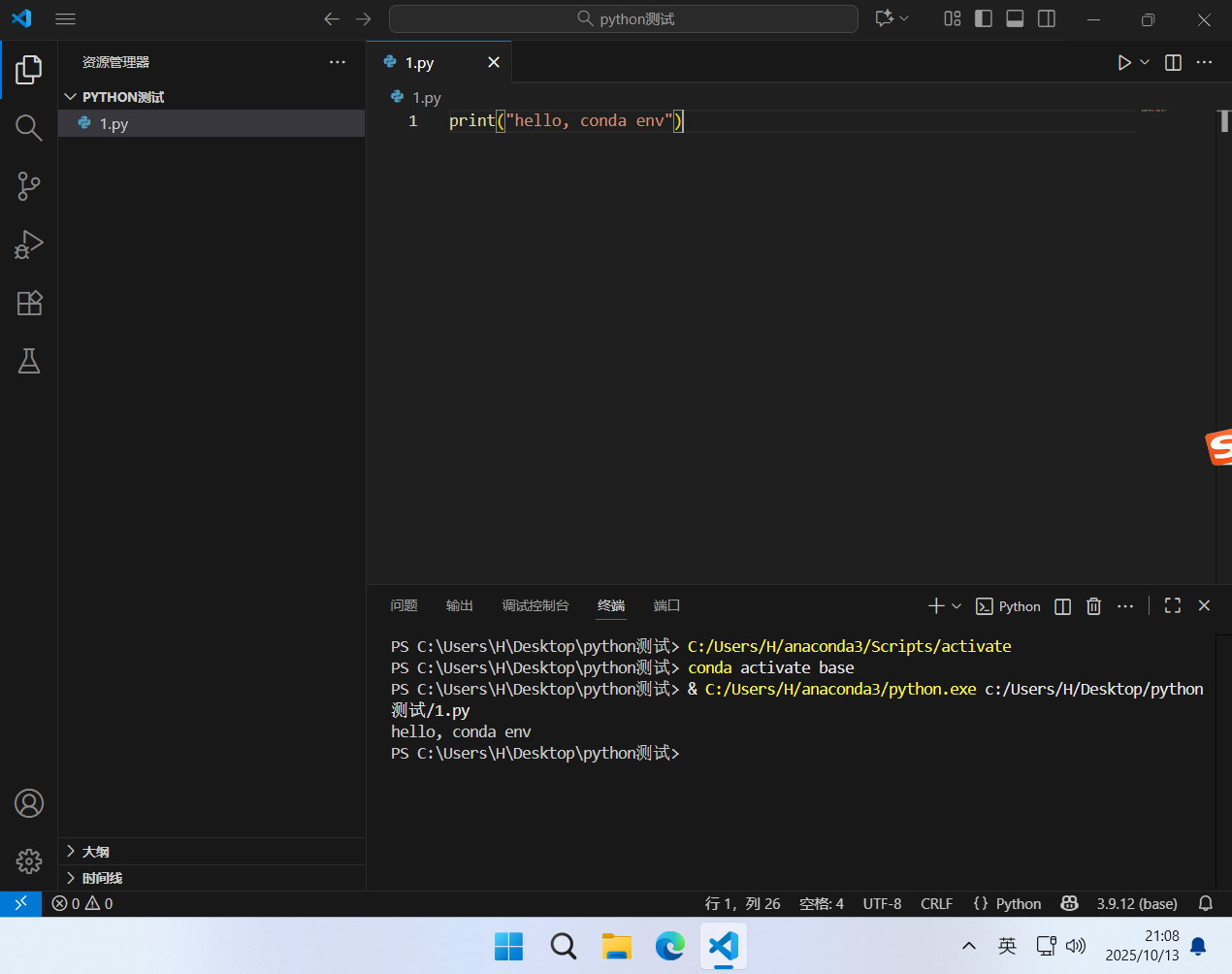Open the Accounts menu icon

(x=29, y=803)
